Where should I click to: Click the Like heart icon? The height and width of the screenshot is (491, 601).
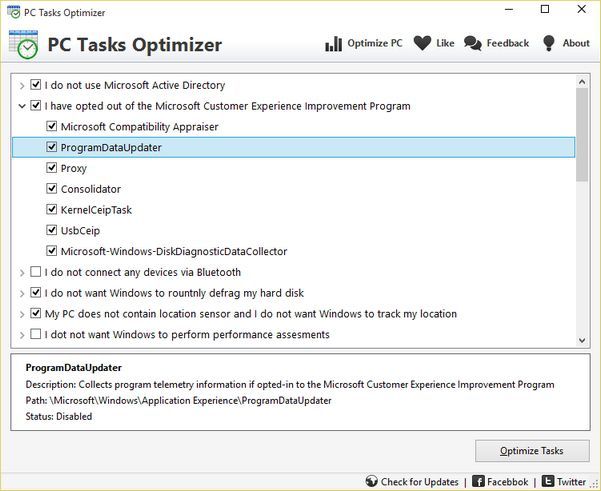tap(422, 44)
